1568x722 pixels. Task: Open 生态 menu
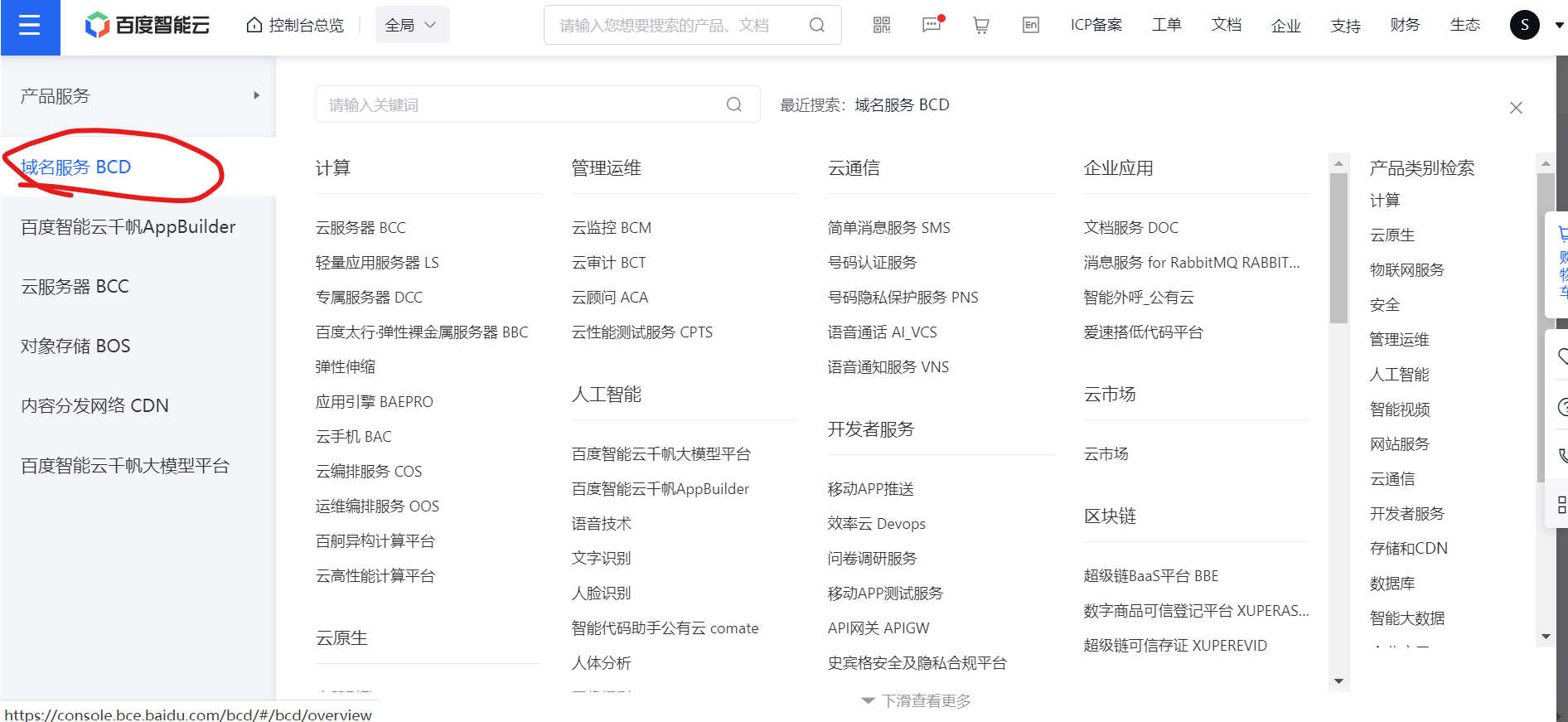[1465, 26]
